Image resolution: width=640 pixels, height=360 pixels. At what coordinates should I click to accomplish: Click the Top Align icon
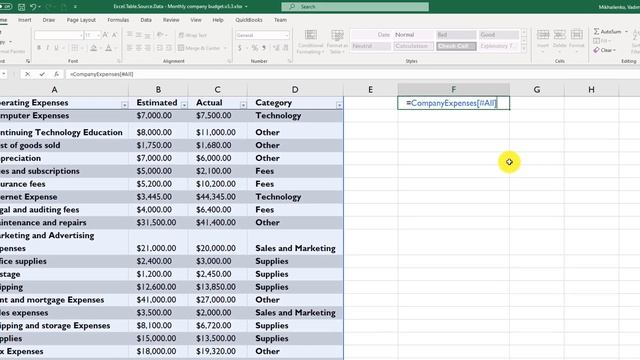point(130,35)
